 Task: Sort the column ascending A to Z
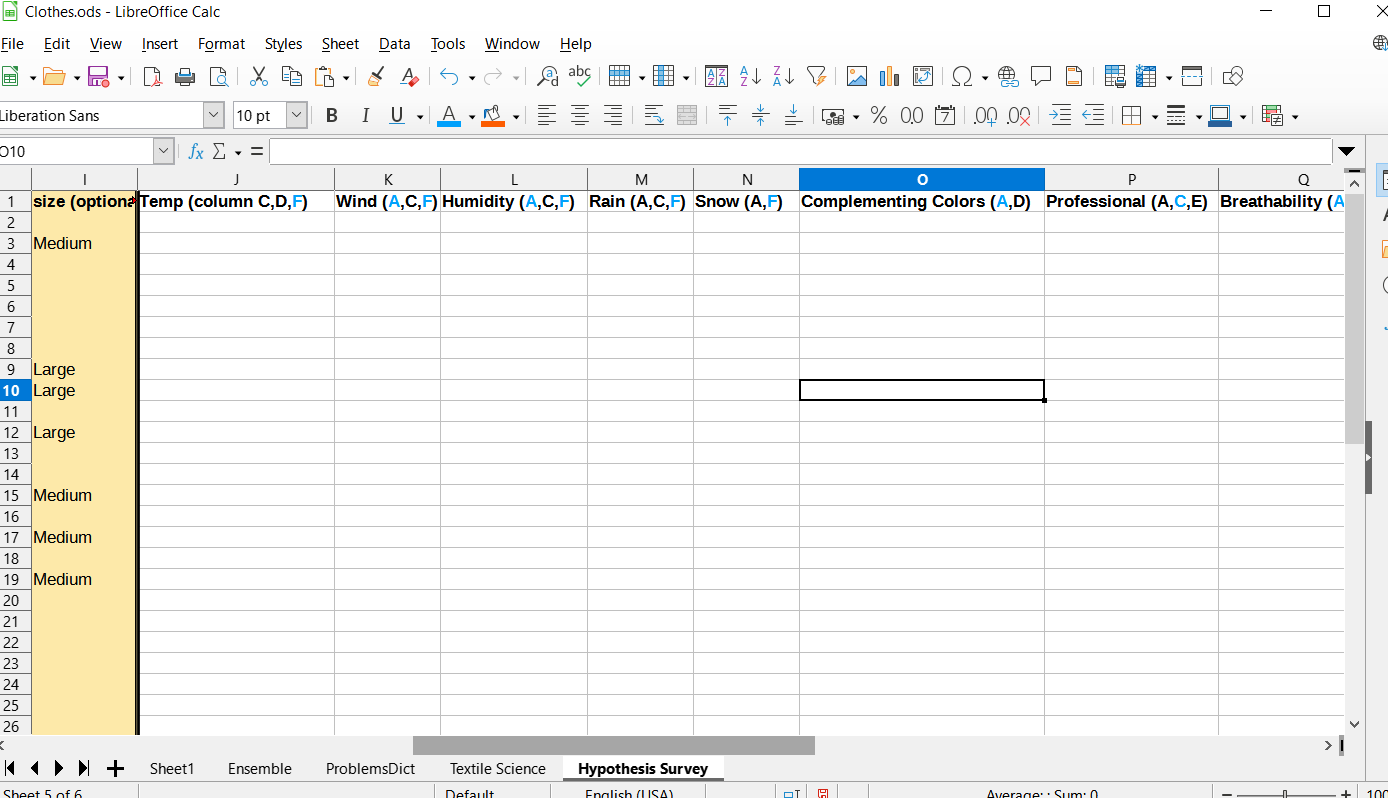tap(750, 76)
